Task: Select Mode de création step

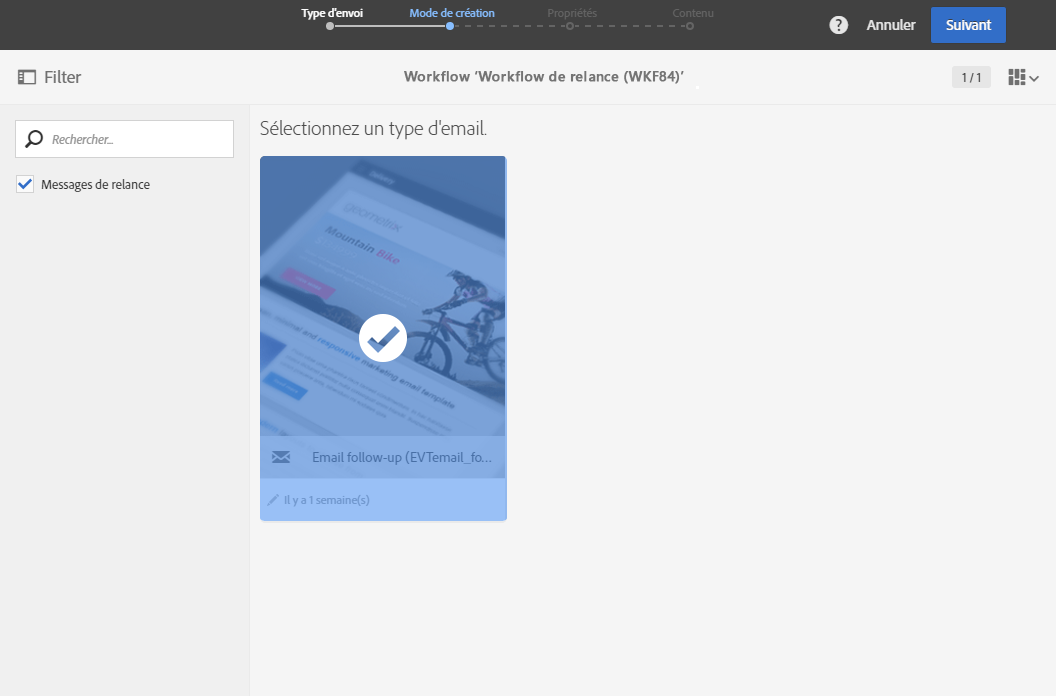Action: point(452,13)
